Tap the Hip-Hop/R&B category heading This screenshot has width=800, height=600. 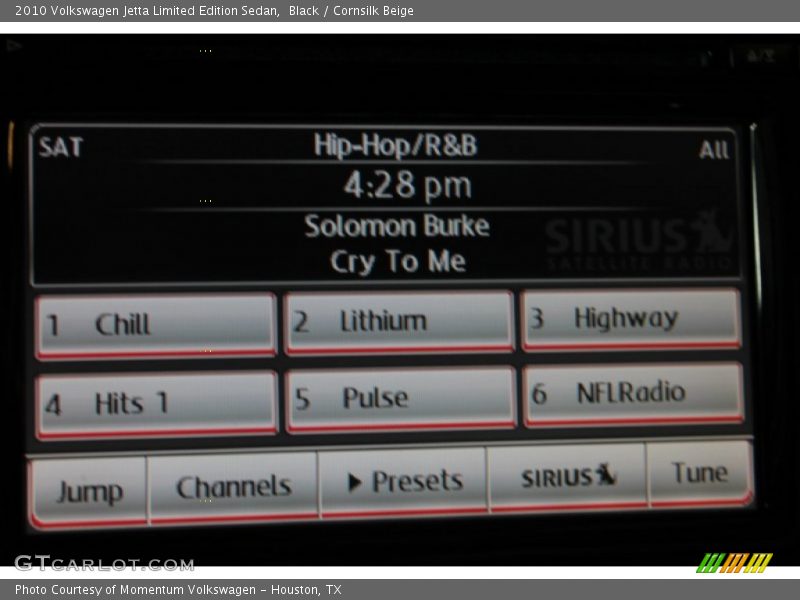click(396, 146)
